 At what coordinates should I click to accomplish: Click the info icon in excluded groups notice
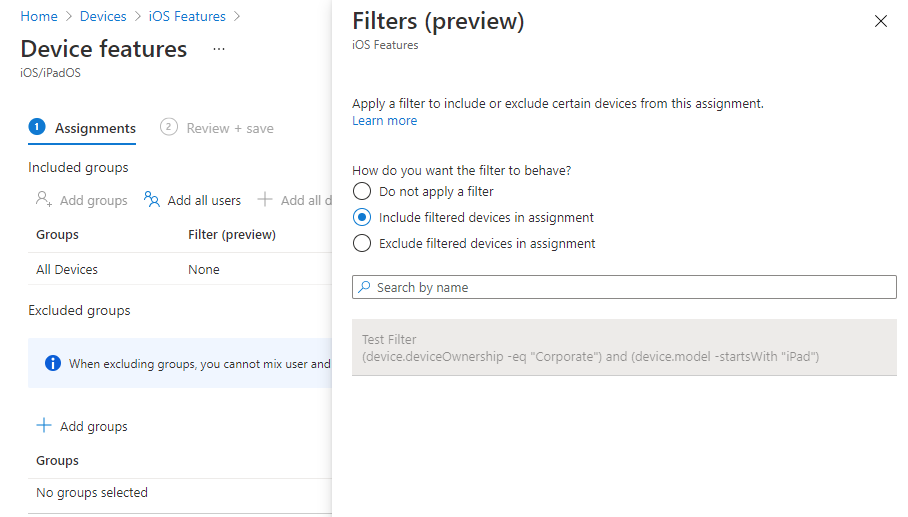(x=53, y=363)
